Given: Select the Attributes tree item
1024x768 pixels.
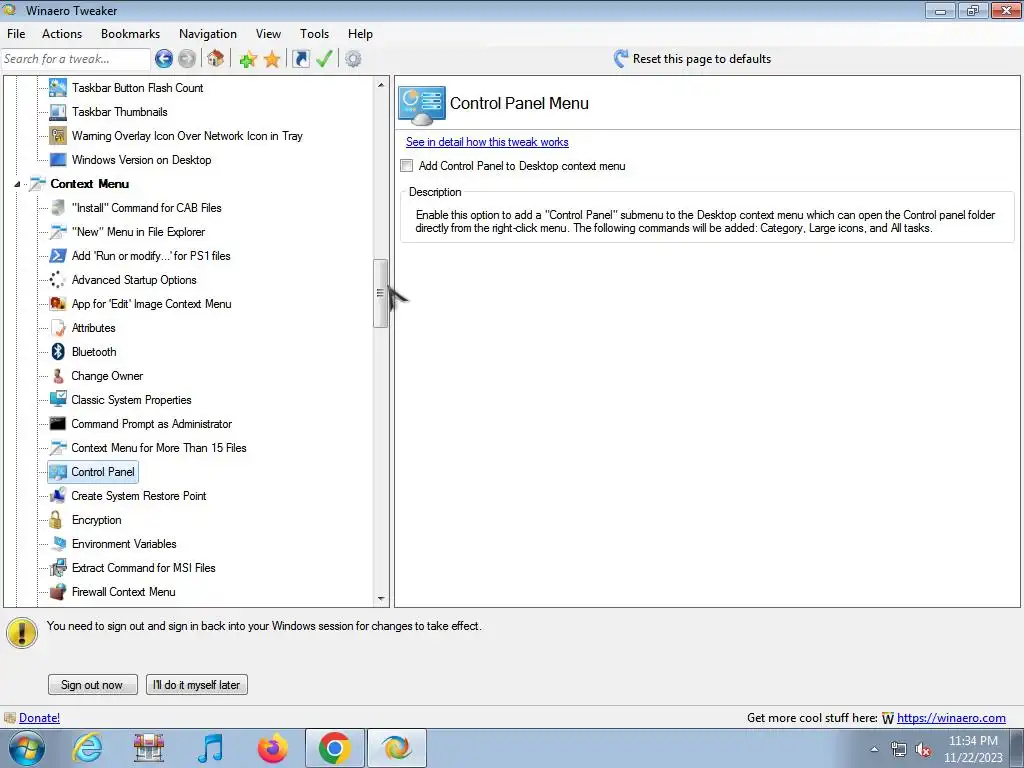Looking at the screenshot, I should 93,328.
